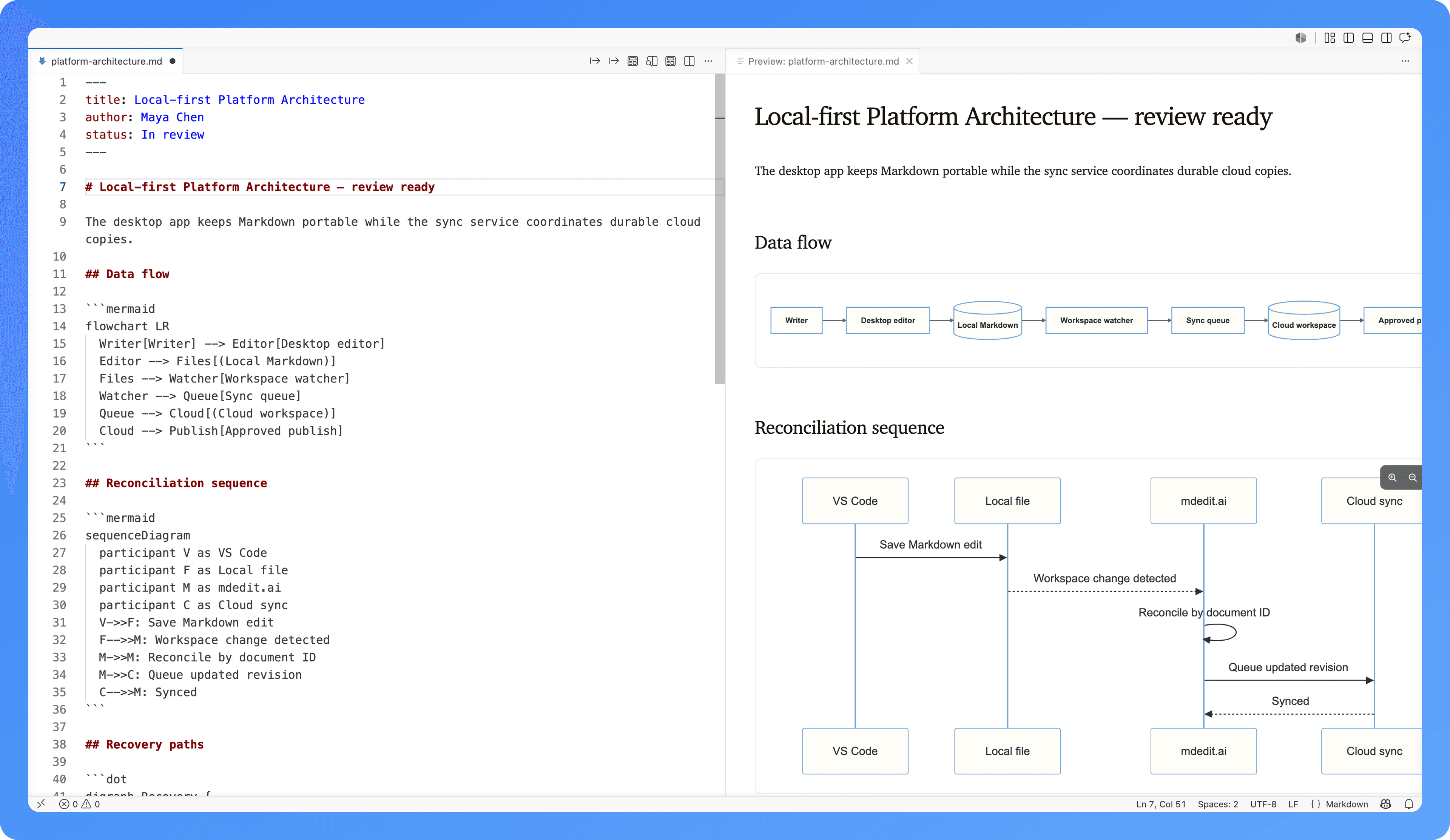
Task: Click the preview title 'Local-first Platform Architecture — review ready'
Action: 1013,116
